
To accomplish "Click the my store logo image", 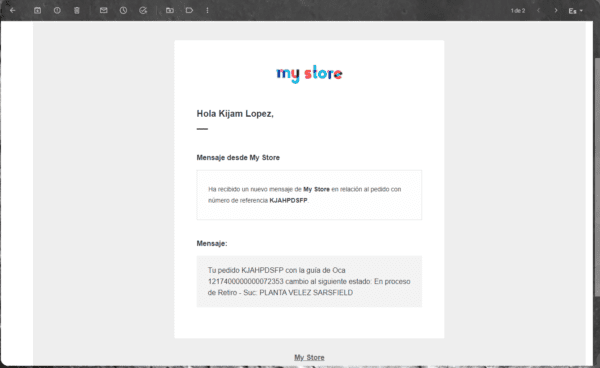I will pyautogui.click(x=309, y=73).
